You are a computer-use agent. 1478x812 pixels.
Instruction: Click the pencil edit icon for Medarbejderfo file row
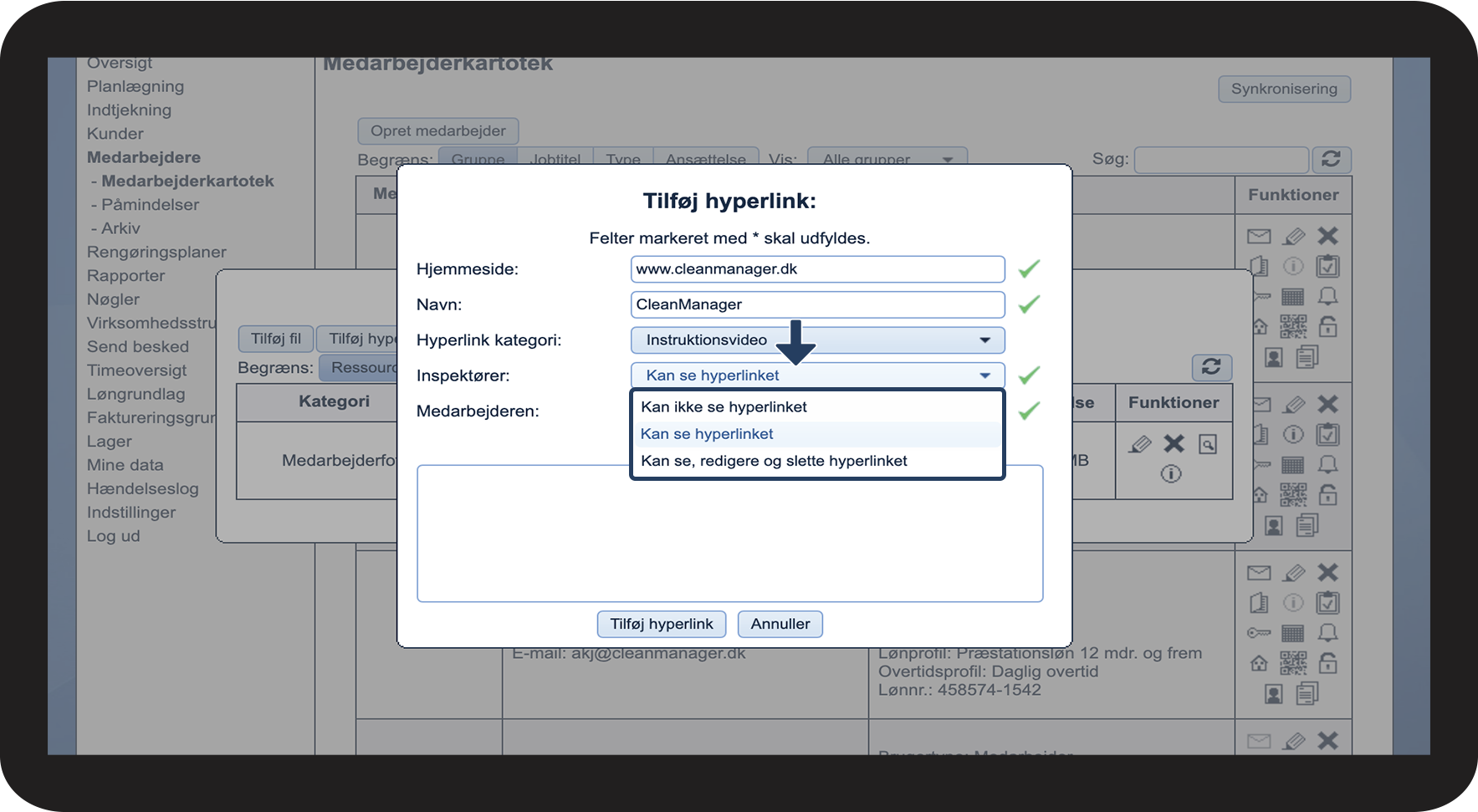(1140, 444)
